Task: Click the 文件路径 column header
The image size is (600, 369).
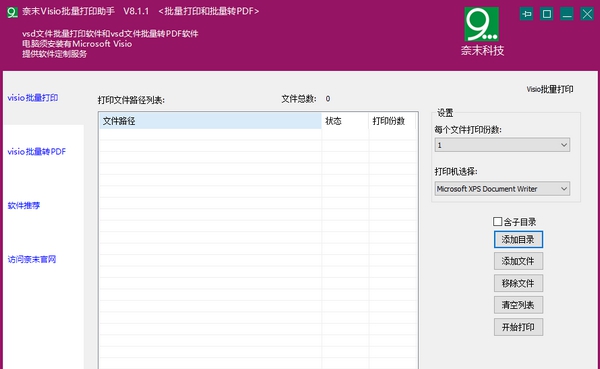Action: (210, 121)
